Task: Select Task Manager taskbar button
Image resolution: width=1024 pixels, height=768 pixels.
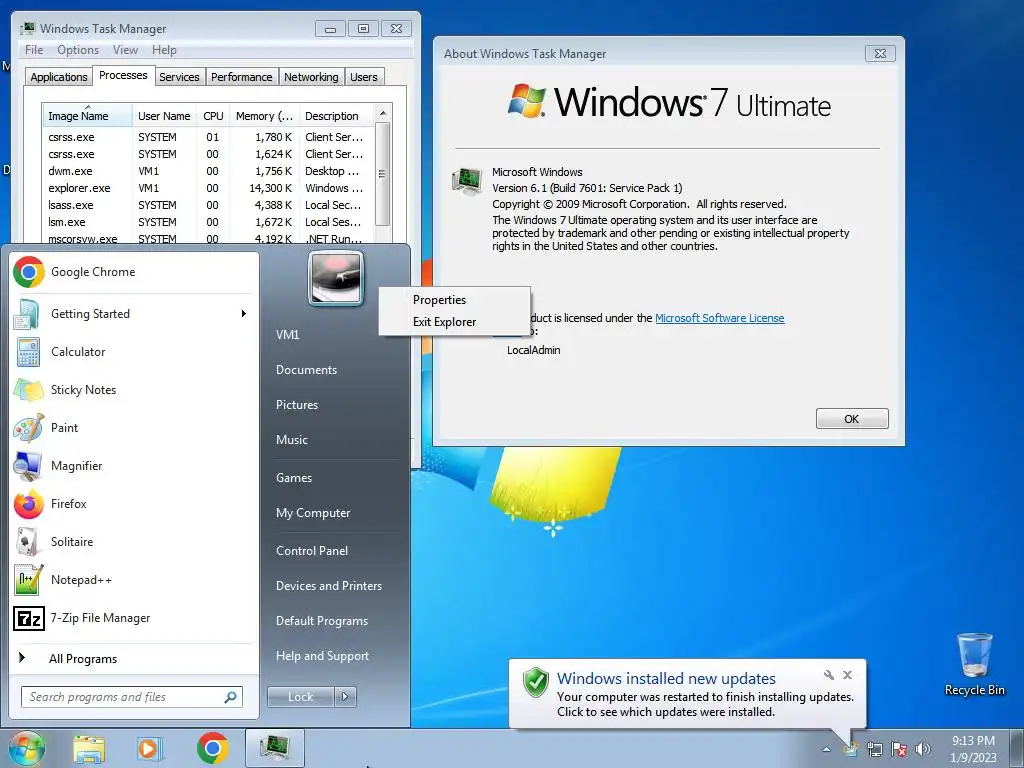Action: [x=275, y=748]
